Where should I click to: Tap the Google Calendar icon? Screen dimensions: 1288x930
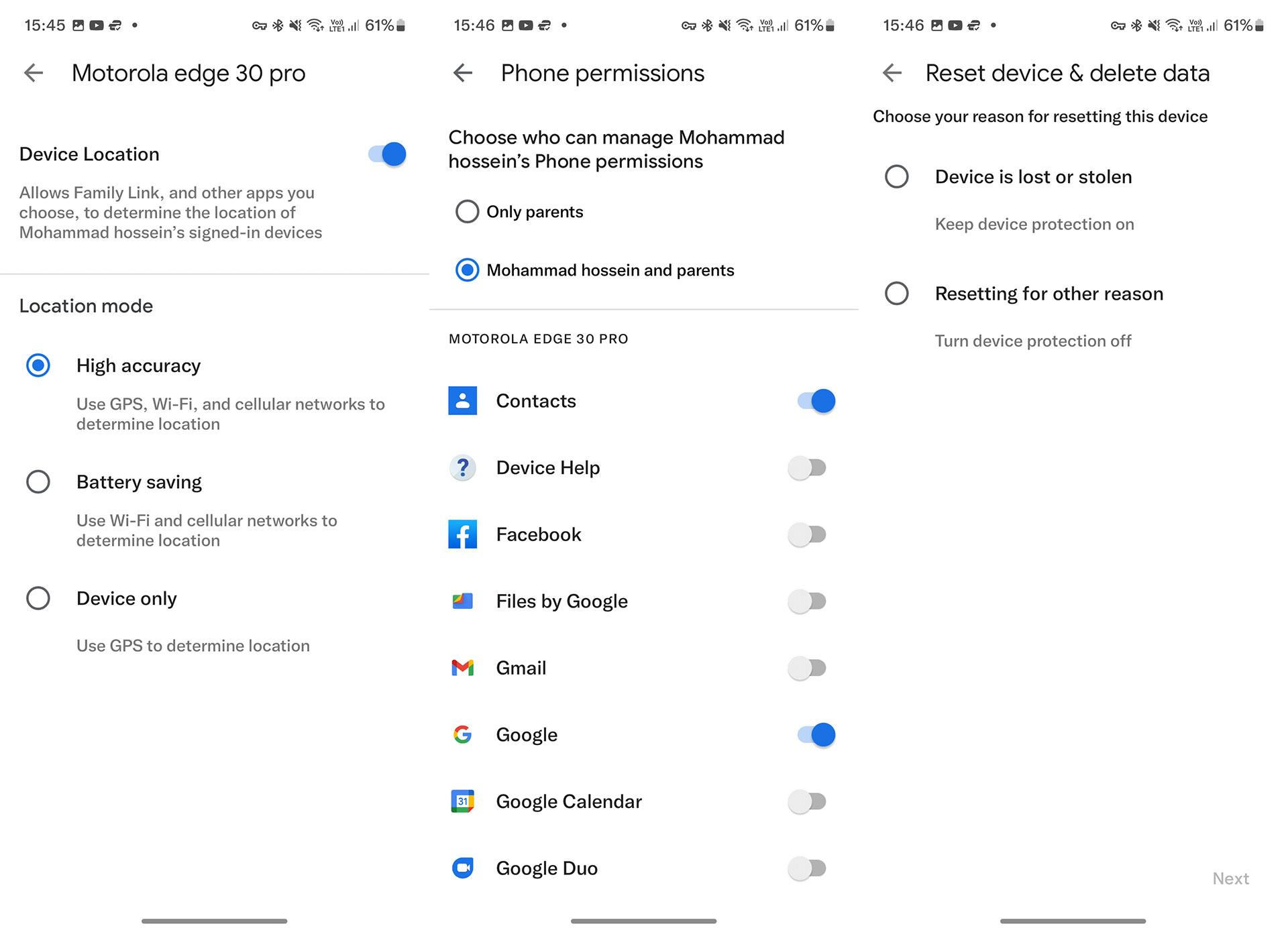pyautogui.click(x=463, y=801)
